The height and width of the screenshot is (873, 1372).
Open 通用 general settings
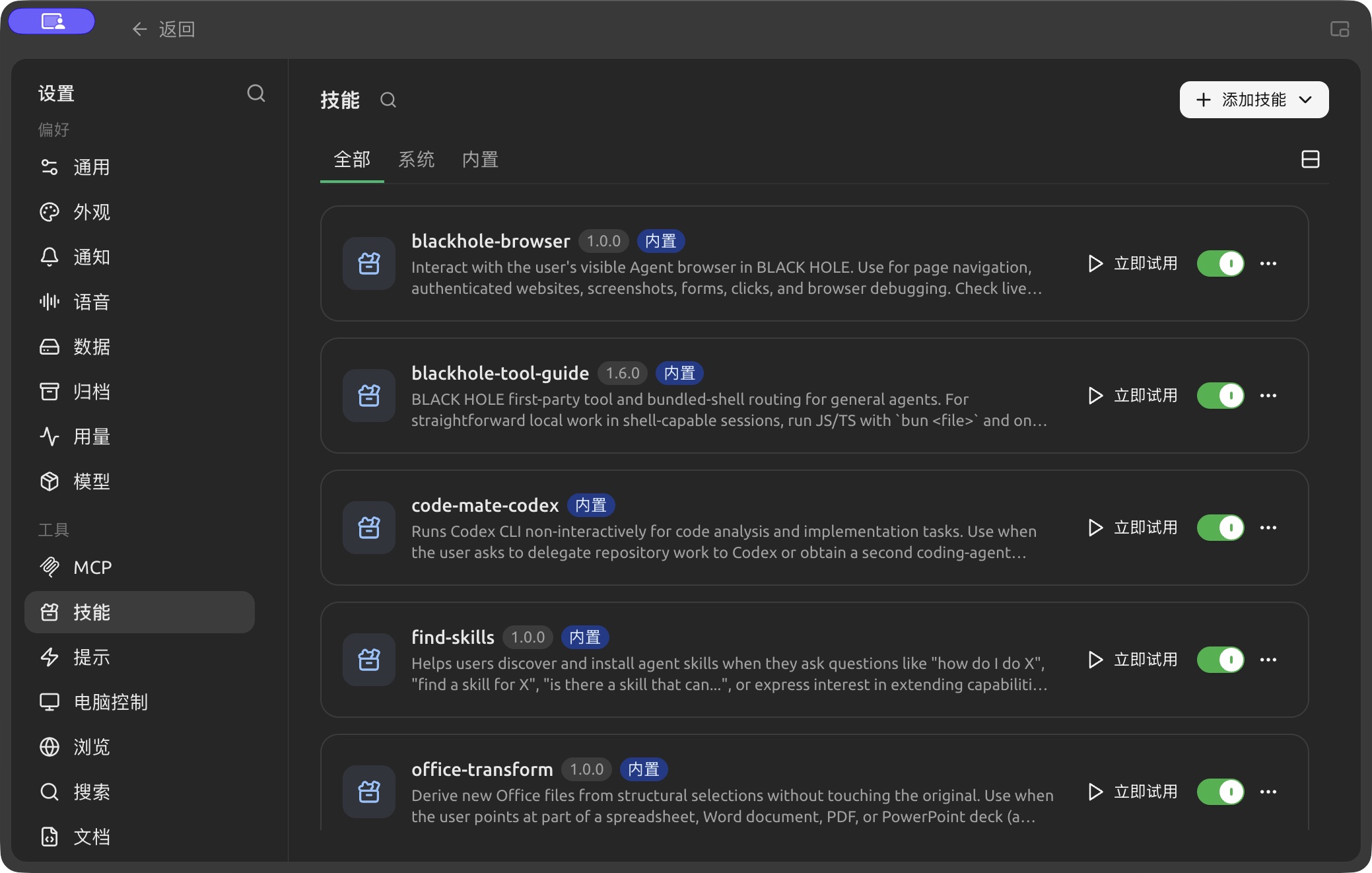[x=139, y=167]
